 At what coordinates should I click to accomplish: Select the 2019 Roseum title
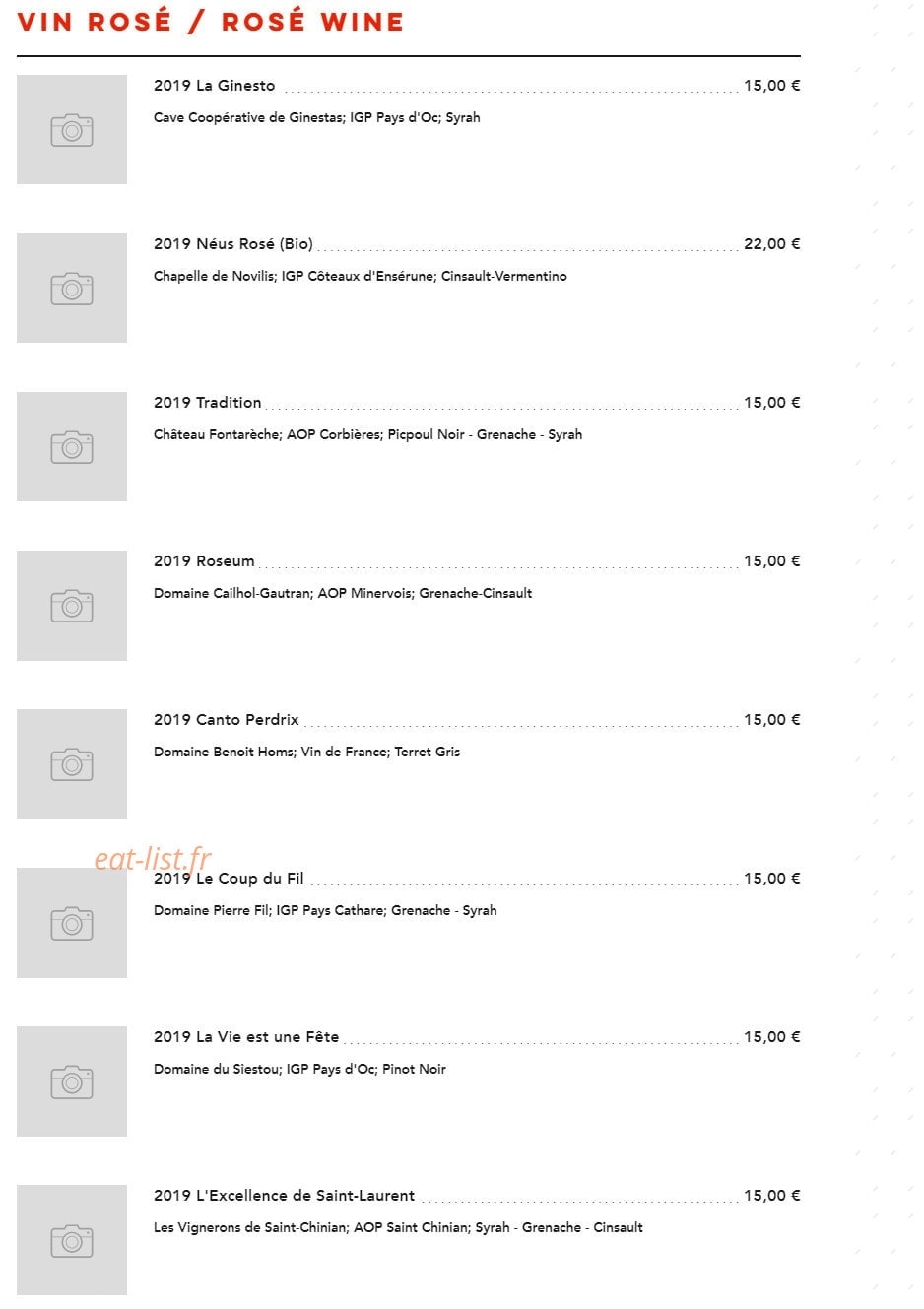point(204,561)
